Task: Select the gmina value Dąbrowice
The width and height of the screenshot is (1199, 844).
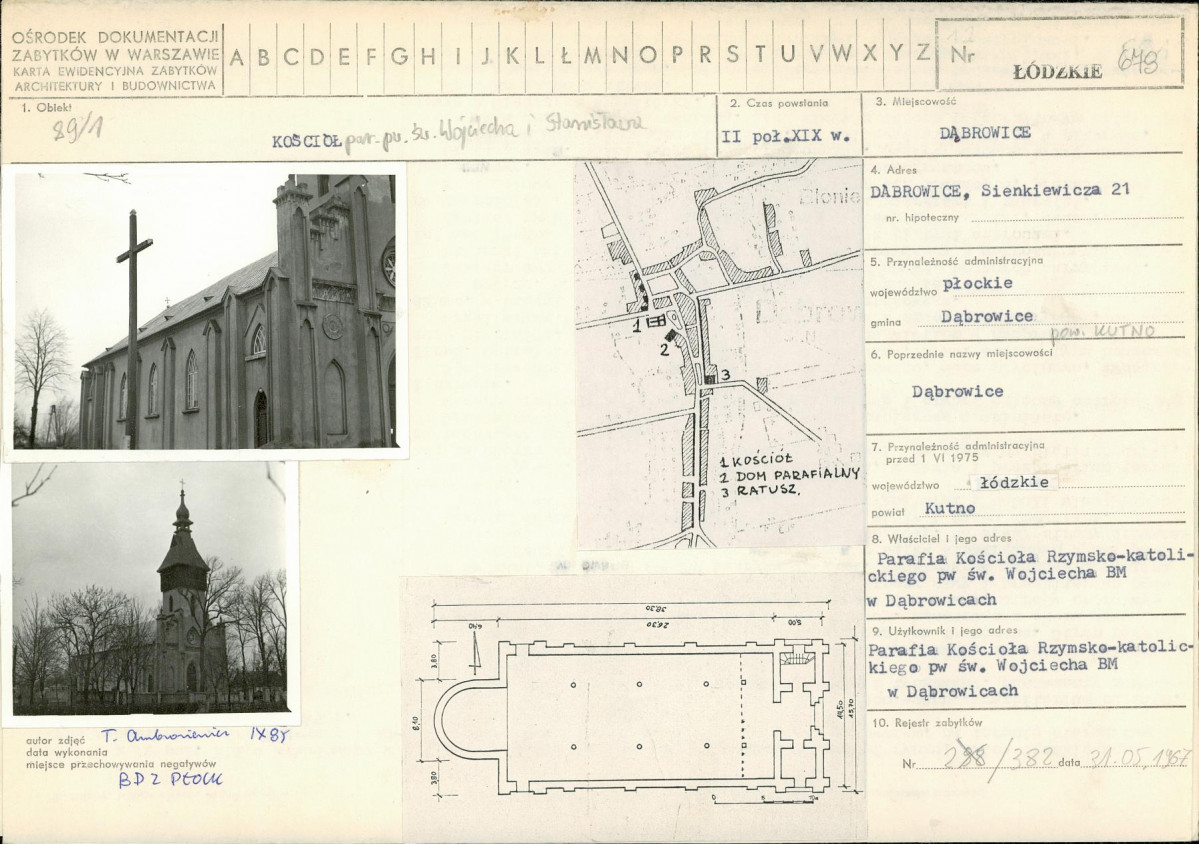Action: (986, 316)
